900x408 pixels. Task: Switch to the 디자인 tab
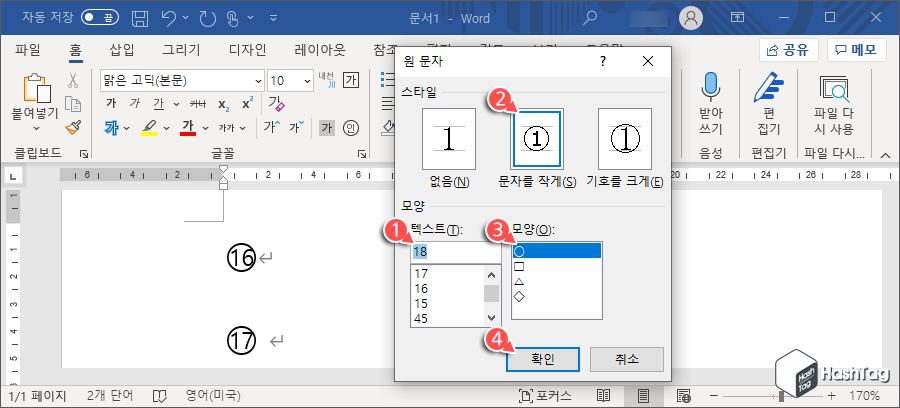pos(247,50)
